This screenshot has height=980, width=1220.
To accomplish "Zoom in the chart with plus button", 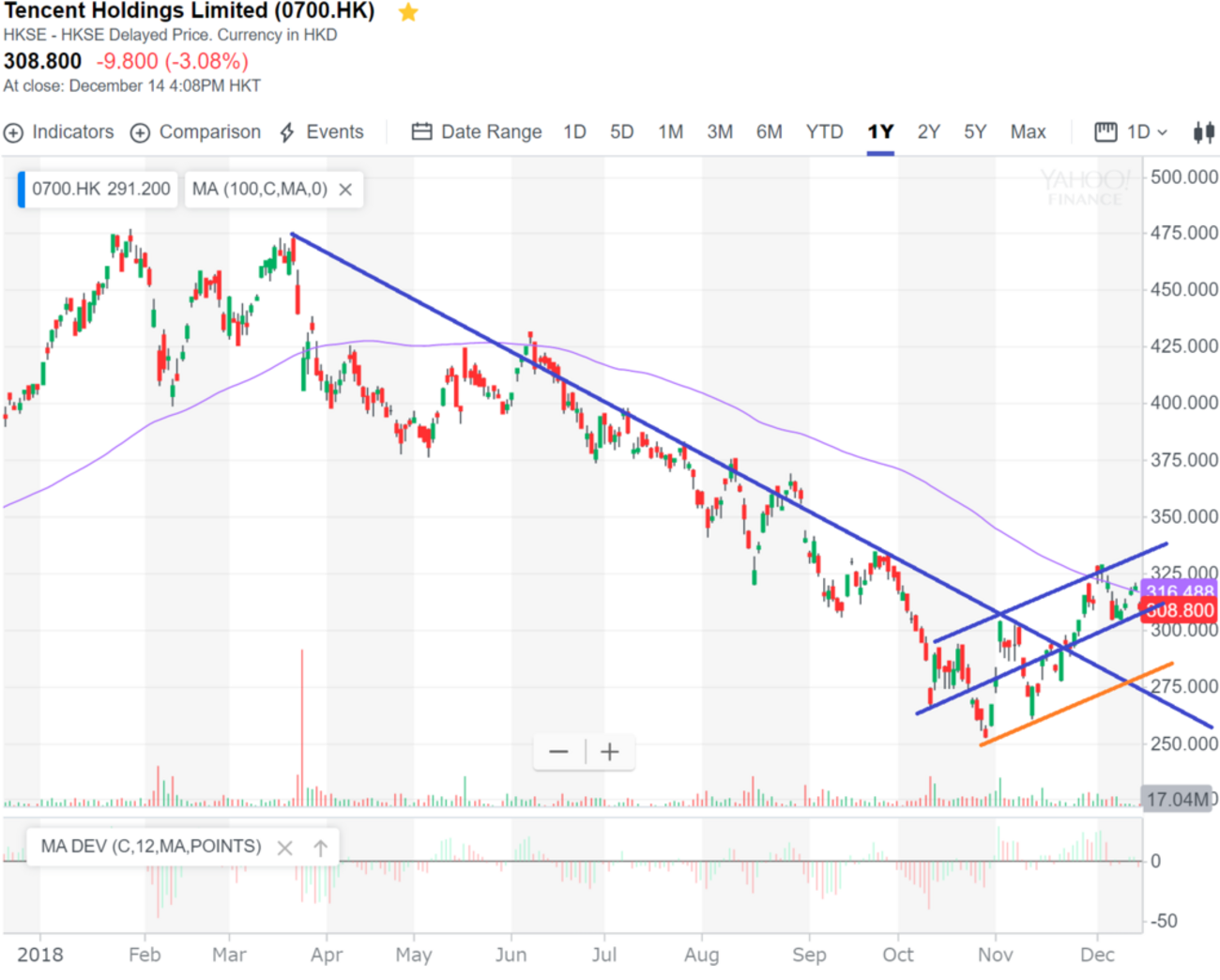I will (x=610, y=752).
